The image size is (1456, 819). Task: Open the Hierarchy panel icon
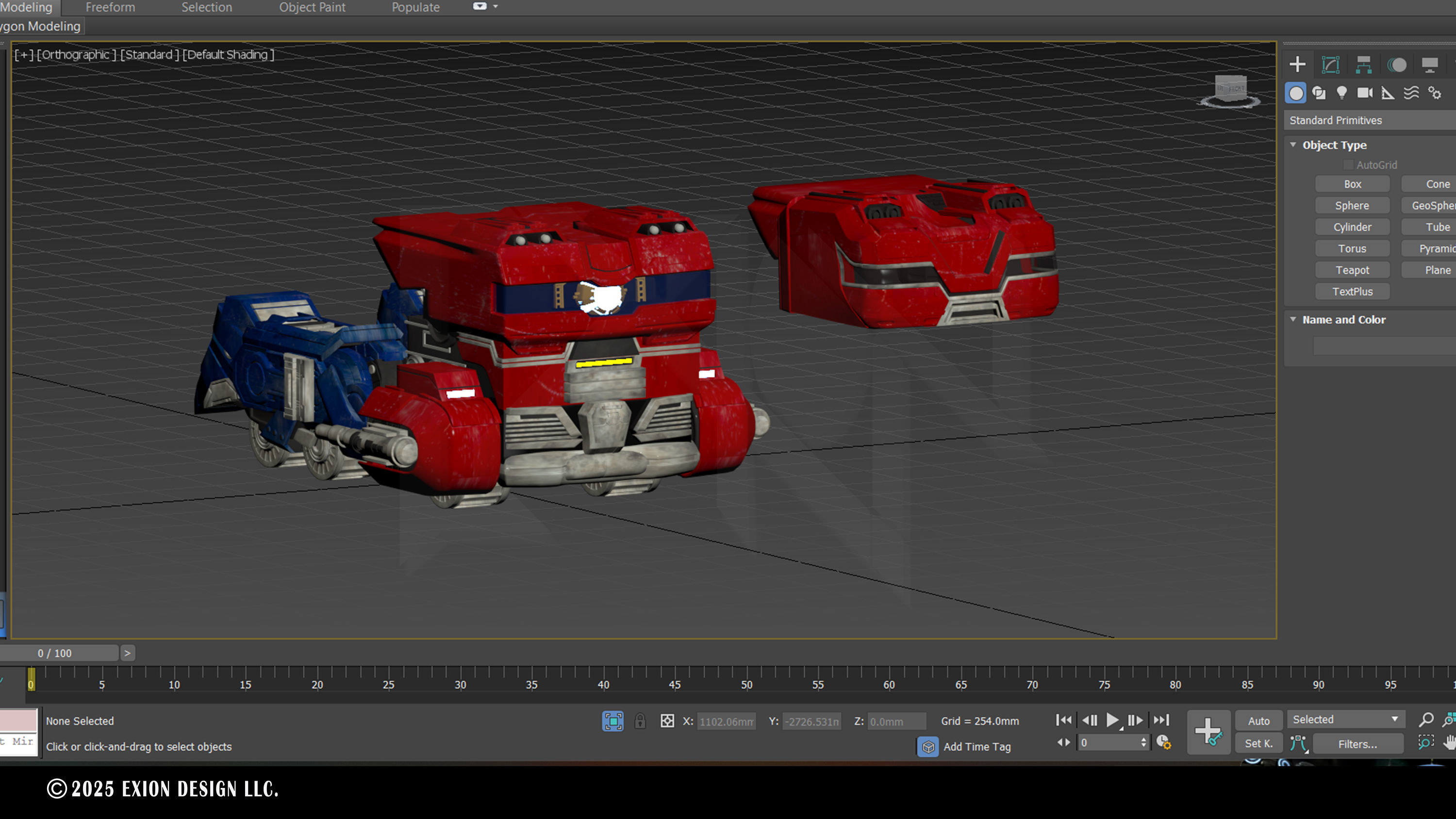pyautogui.click(x=1363, y=65)
